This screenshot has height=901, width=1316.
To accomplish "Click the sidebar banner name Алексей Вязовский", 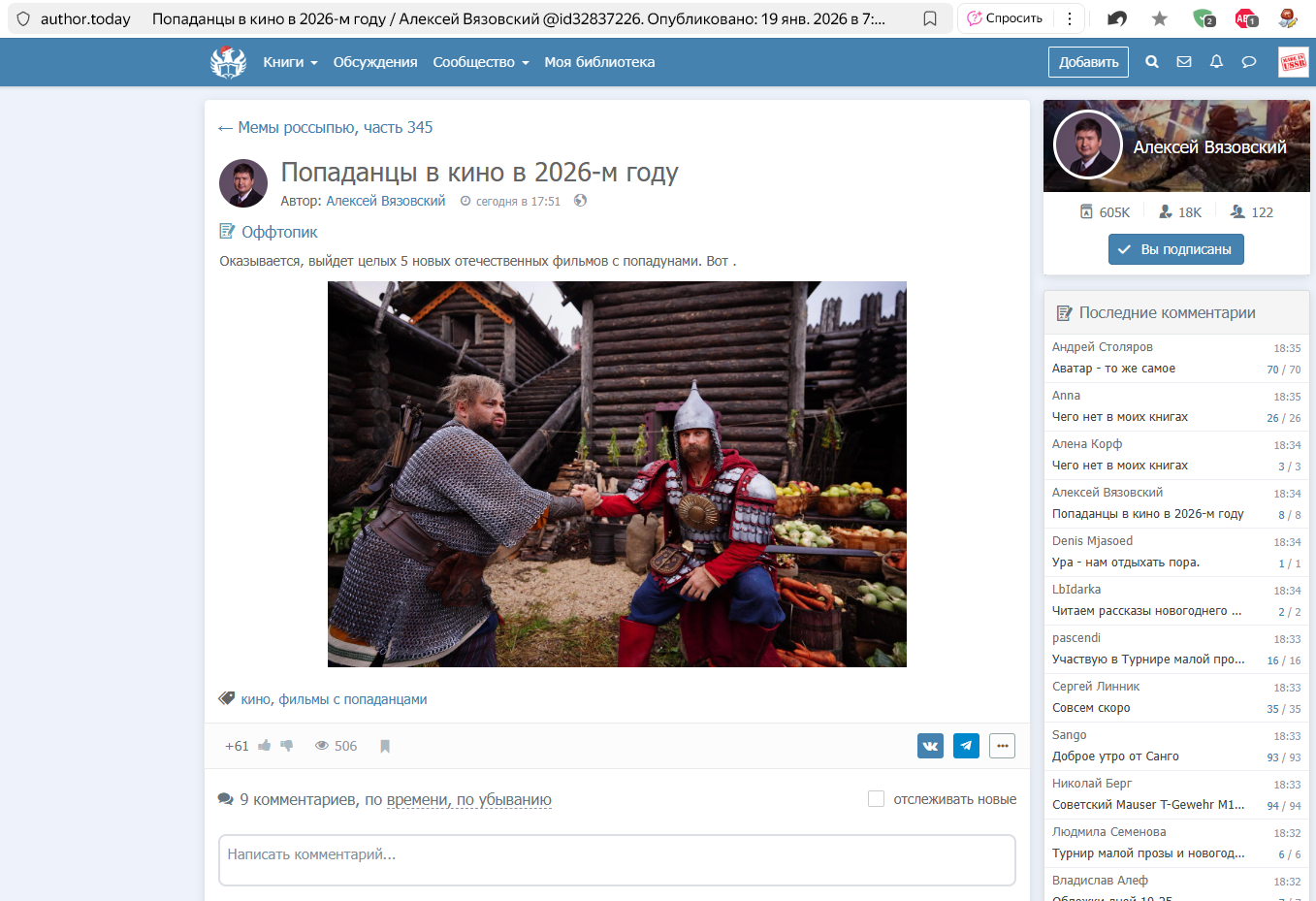I will 1210,146.
